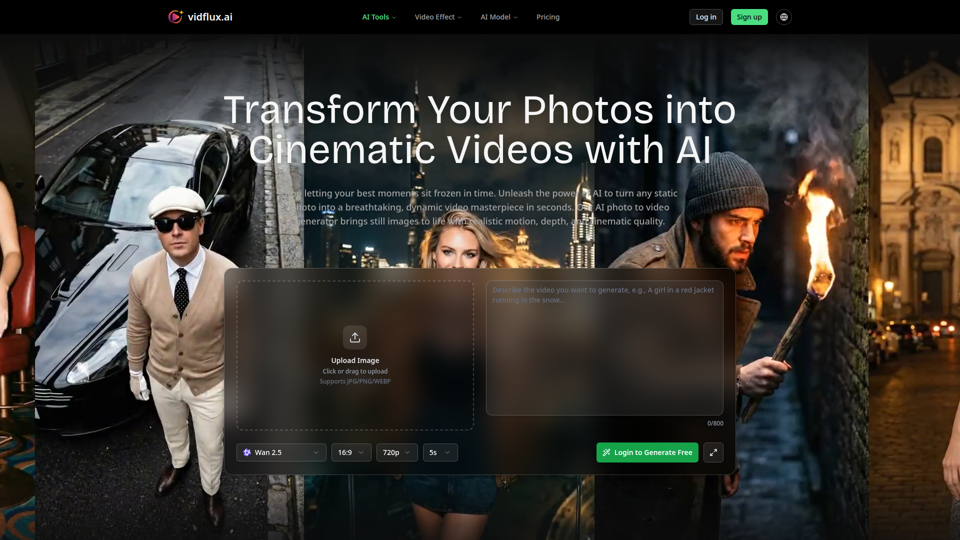The width and height of the screenshot is (960, 540).
Task: Open the 720p resolution dropdown
Action: 397,452
